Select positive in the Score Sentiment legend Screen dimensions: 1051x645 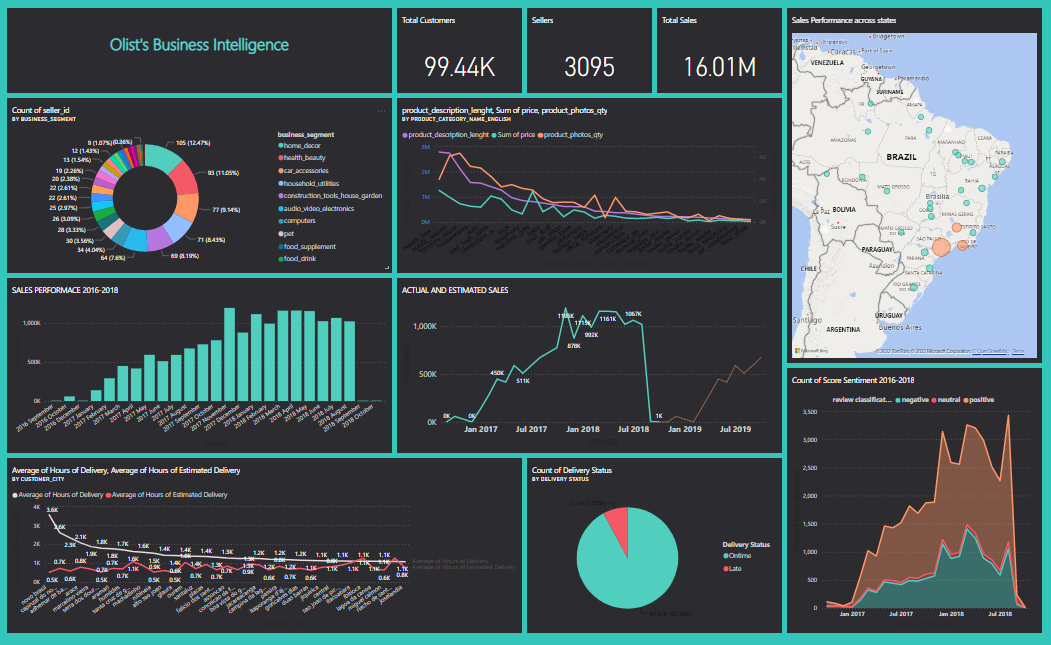[x=978, y=400]
